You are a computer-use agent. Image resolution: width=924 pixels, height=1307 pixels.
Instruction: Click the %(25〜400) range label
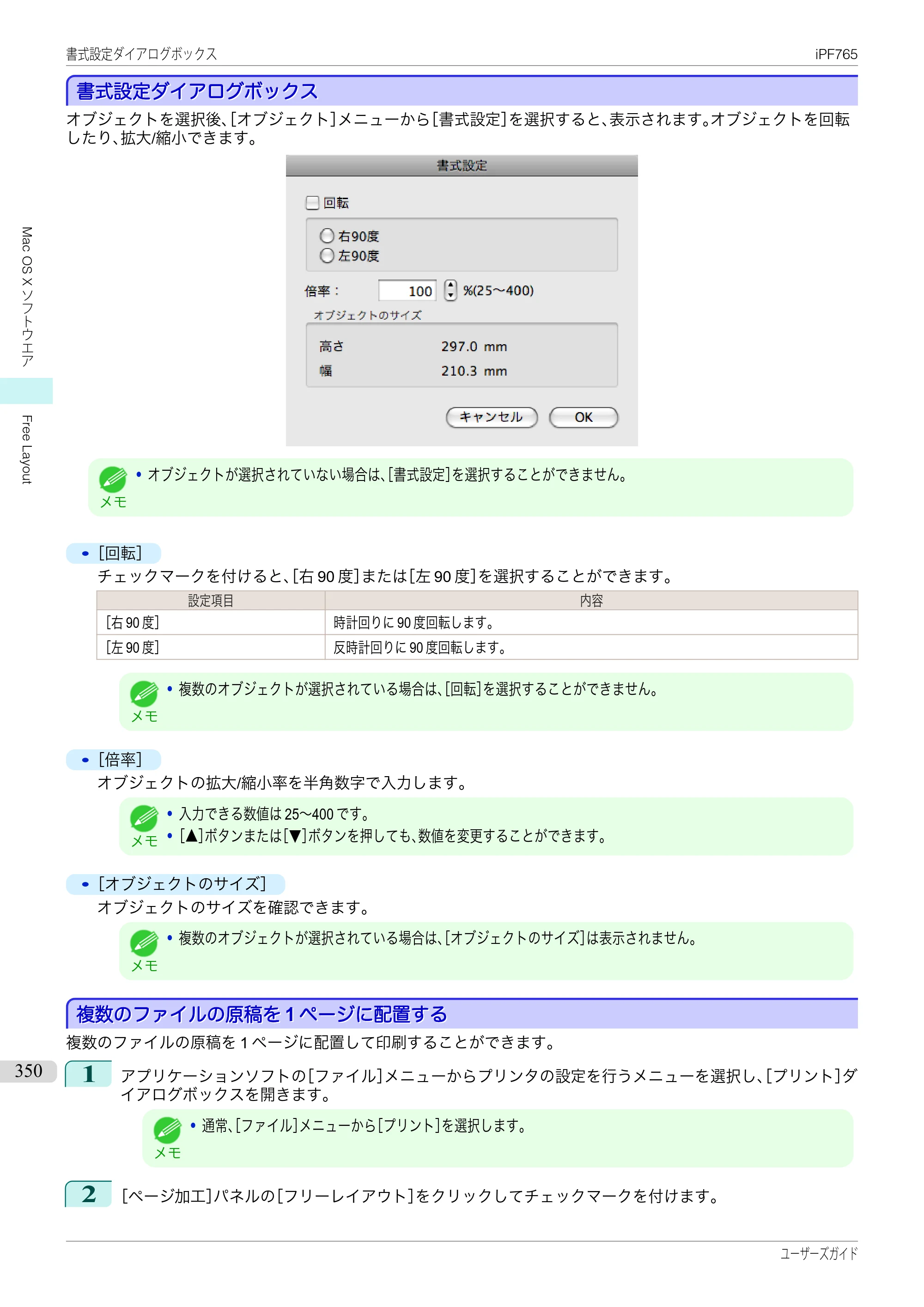point(498,290)
